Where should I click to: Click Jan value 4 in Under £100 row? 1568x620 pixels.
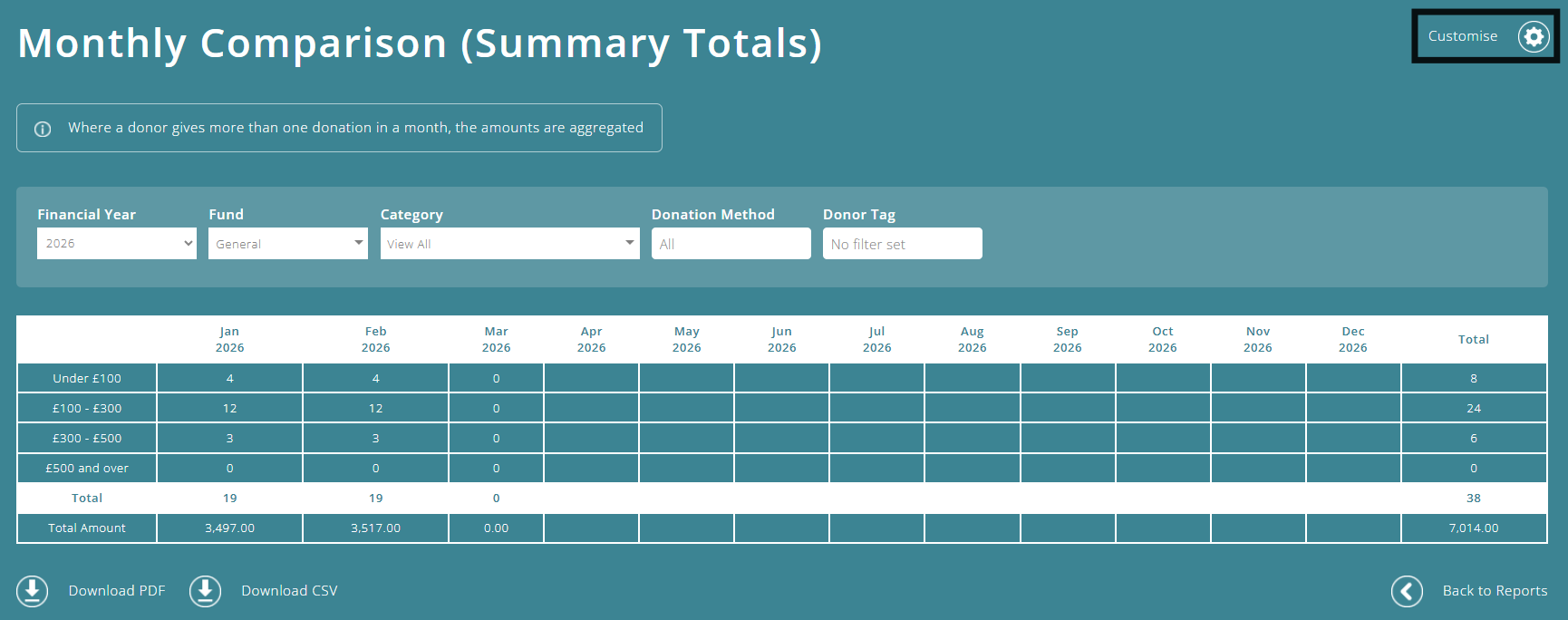tap(229, 378)
